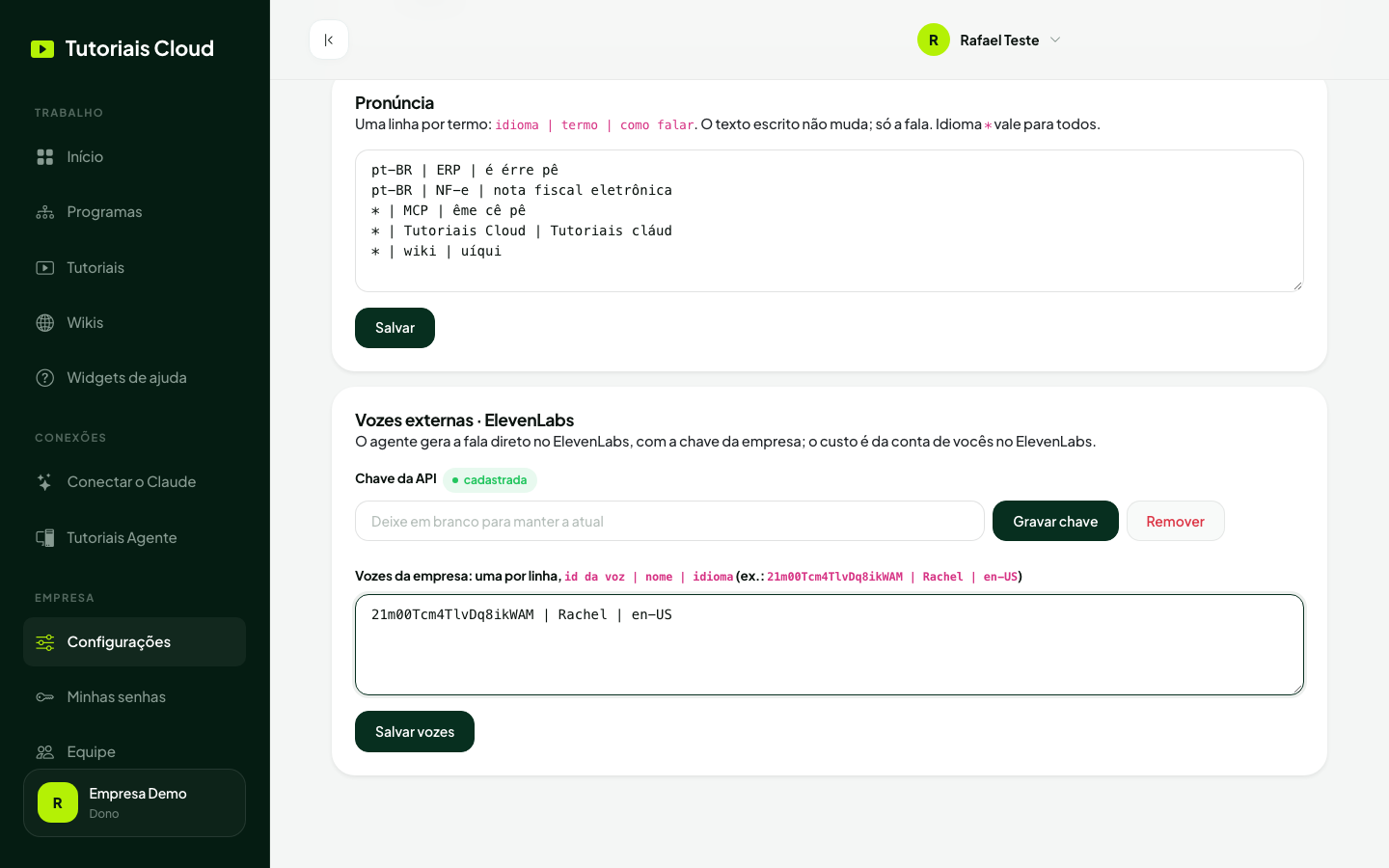Open the Início menu item
The width and height of the screenshot is (1389, 868).
coord(134,157)
